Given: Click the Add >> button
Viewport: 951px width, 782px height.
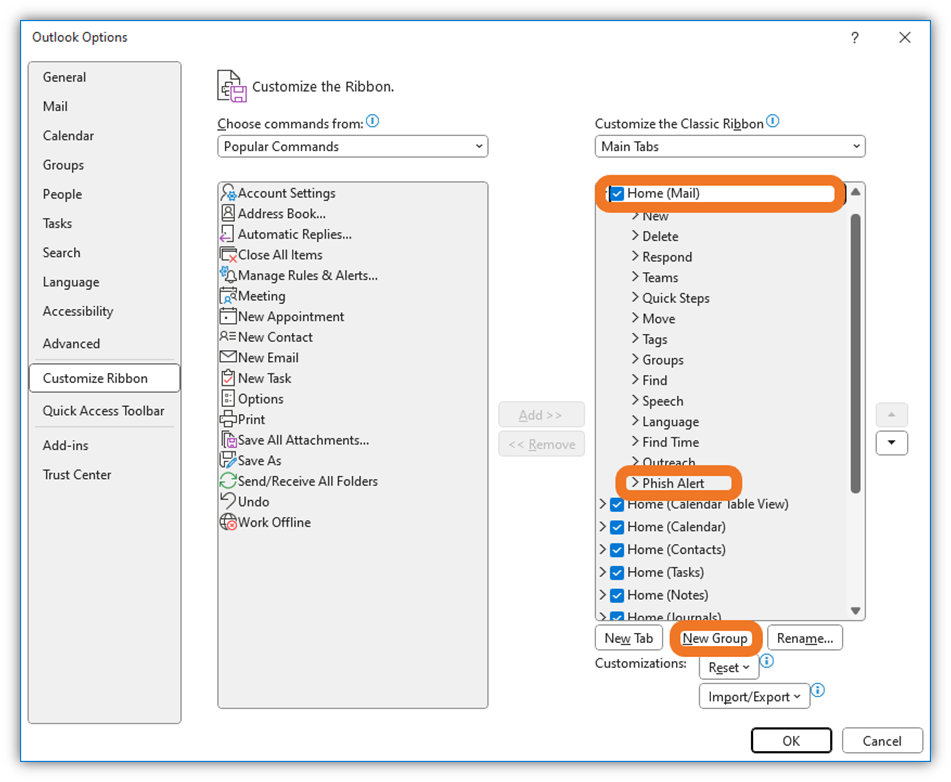Looking at the screenshot, I should 541,415.
